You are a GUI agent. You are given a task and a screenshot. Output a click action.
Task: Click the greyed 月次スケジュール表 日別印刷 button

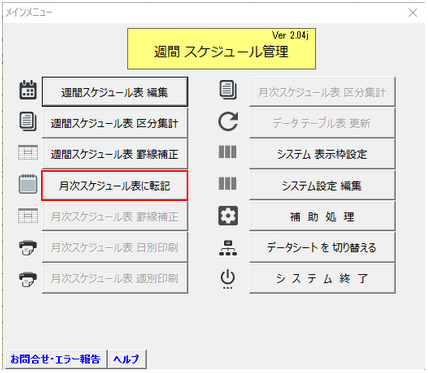coord(115,247)
